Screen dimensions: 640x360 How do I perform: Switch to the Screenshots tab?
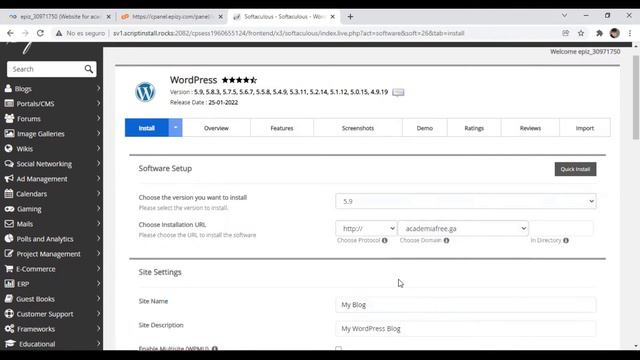[x=358, y=128]
